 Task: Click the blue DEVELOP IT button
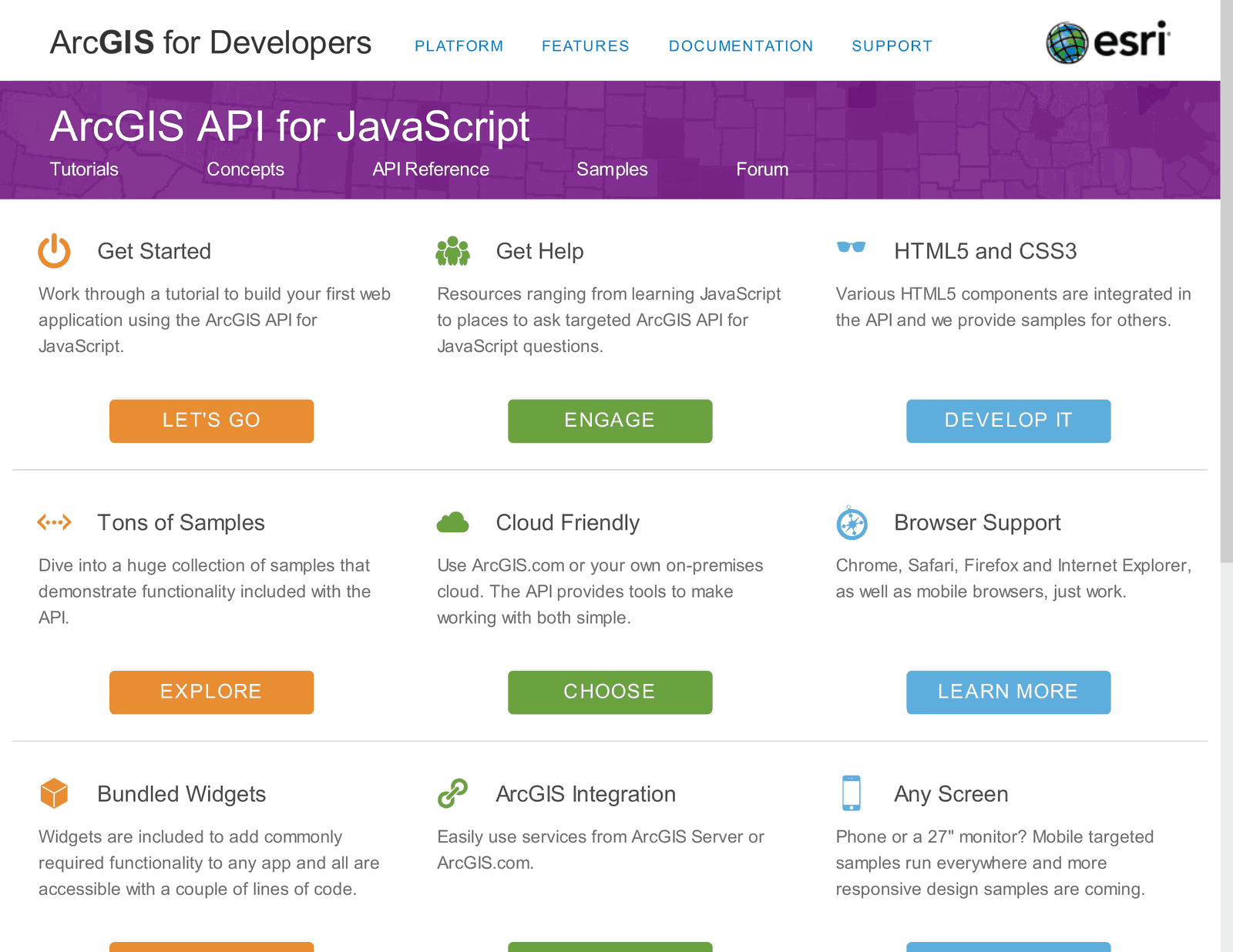1008,421
